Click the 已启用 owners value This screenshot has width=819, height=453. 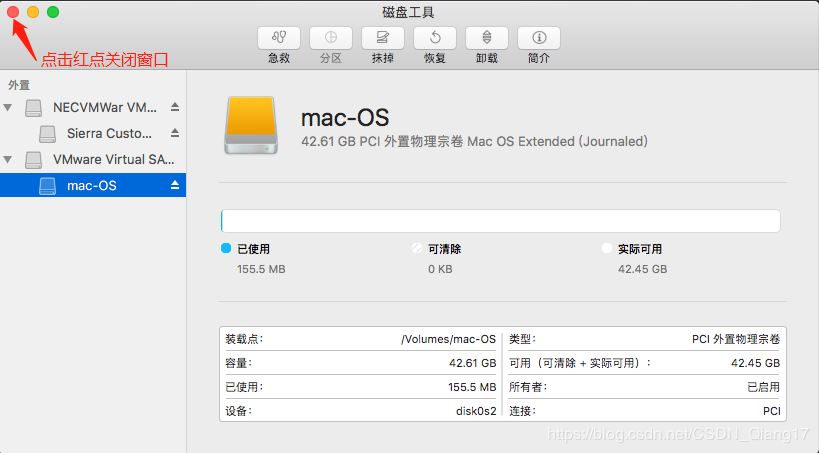tap(763, 387)
